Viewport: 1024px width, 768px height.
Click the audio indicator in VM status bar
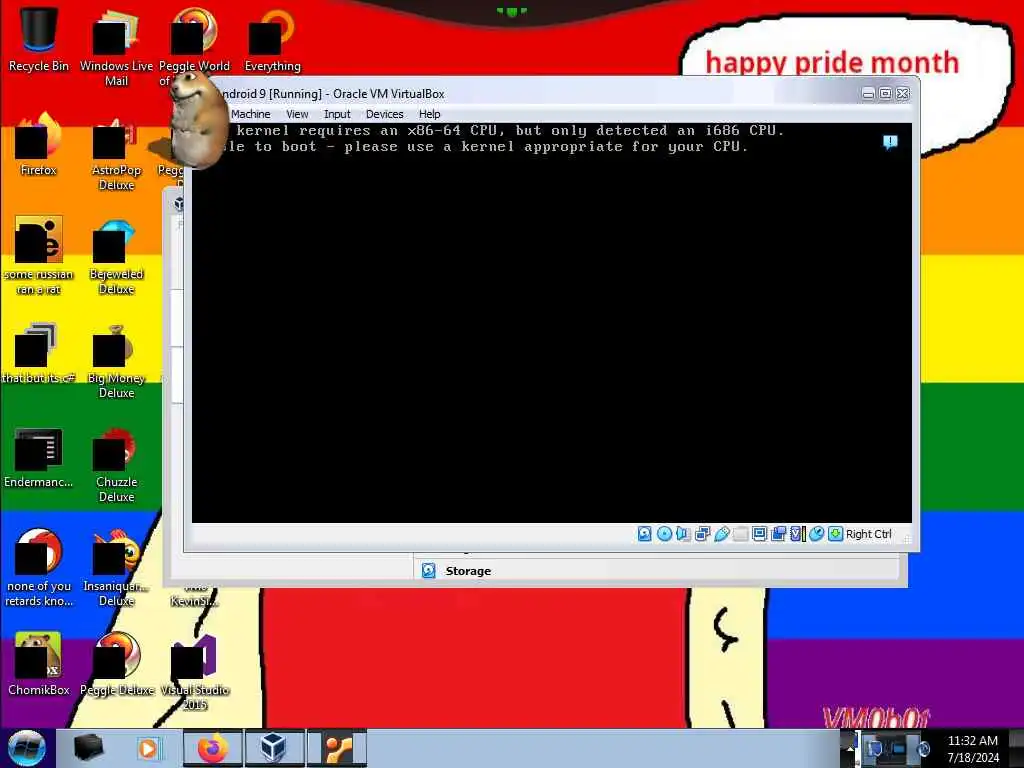point(683,534)
